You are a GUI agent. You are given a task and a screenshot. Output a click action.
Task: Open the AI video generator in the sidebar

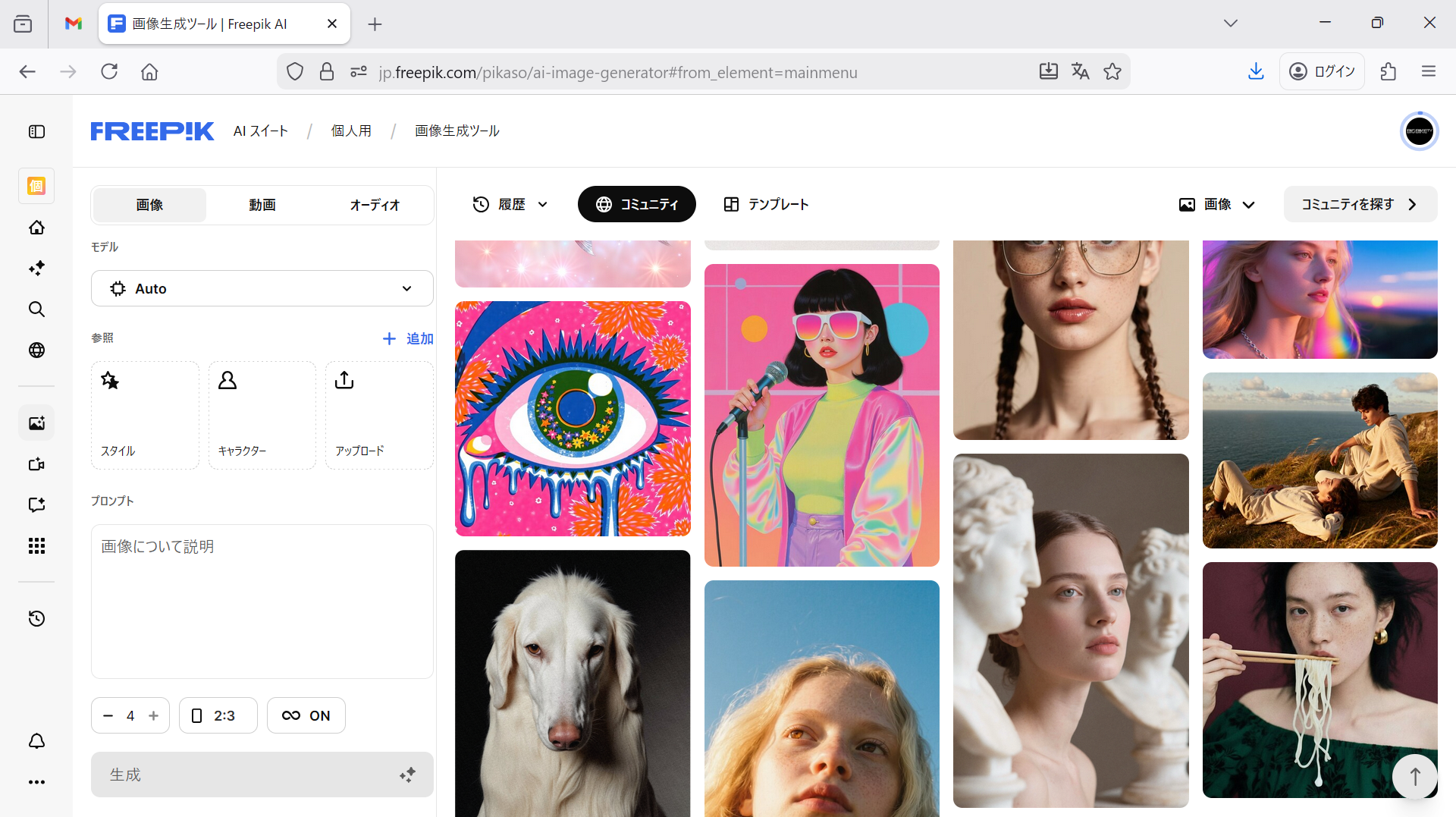point(36,464)
